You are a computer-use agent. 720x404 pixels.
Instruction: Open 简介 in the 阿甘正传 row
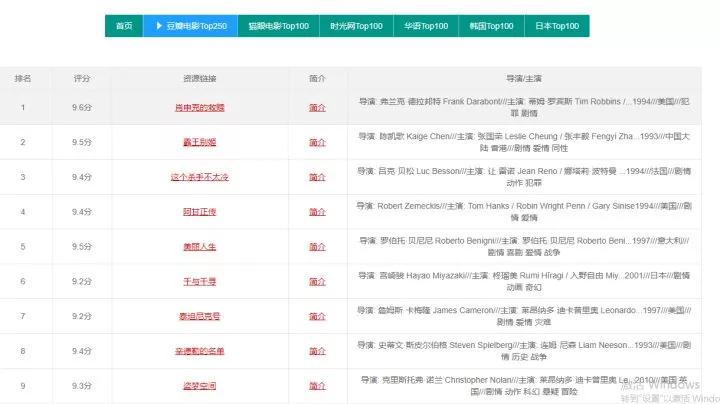(x=317, y=212)
